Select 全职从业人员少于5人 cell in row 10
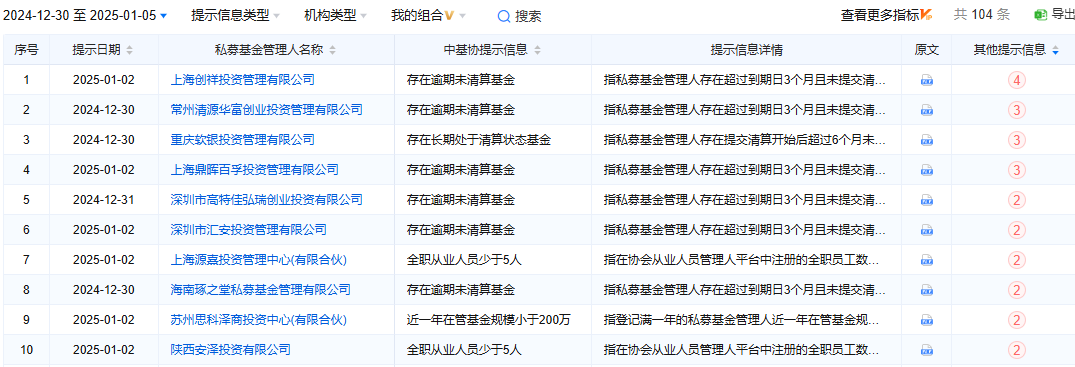The height and width of the screenshot is (367, 1075). pyautogui.click(x=464, y=351)
